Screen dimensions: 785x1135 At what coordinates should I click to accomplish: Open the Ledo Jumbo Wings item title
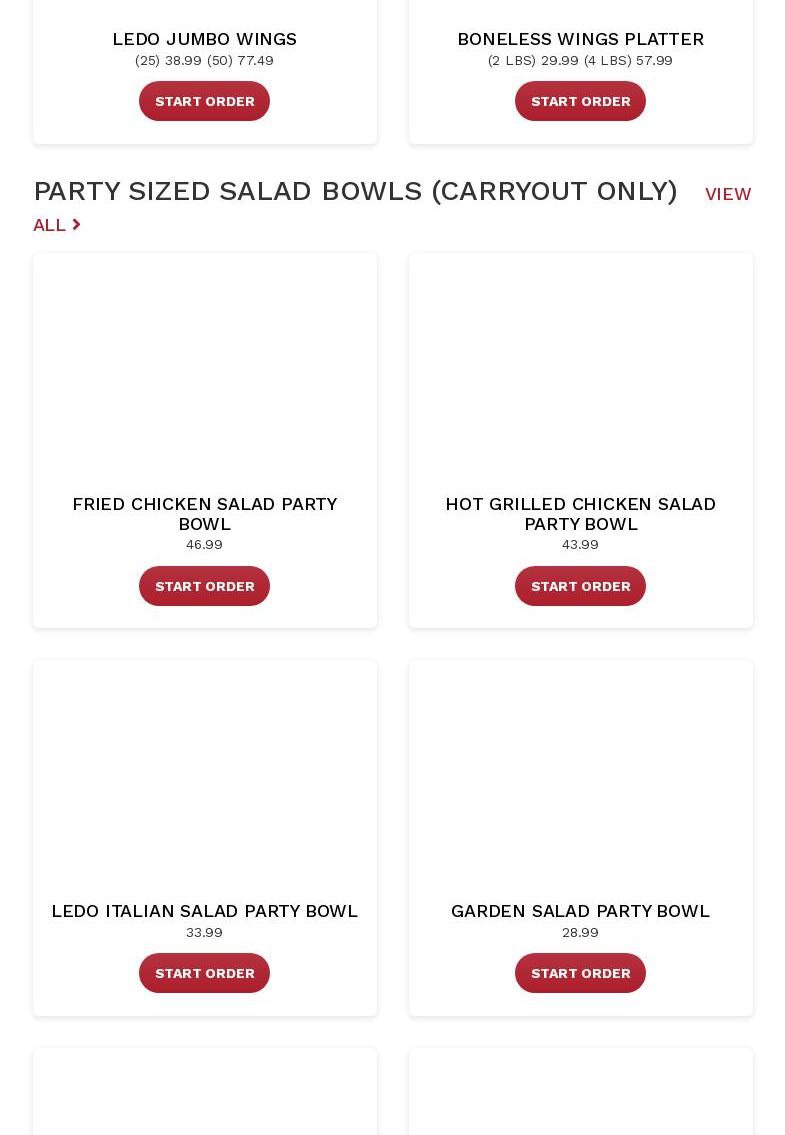[204, 39]
